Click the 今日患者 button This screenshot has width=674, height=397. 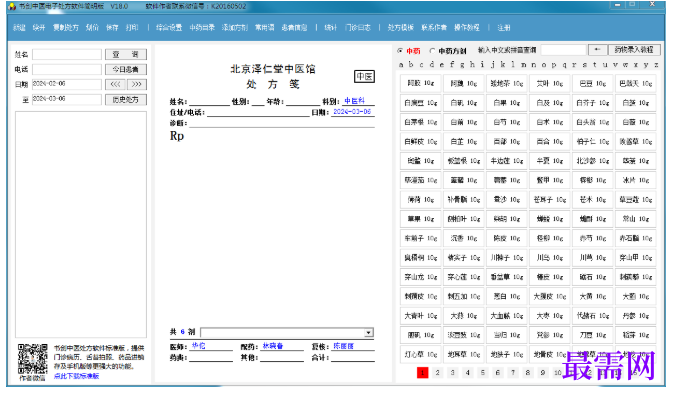point(126,69)
